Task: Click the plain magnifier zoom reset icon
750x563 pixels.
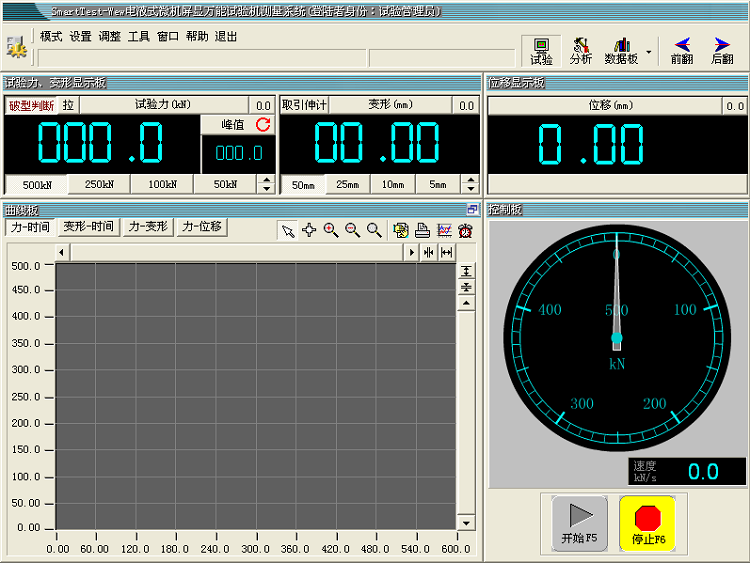Action: [x=374, y=231]
